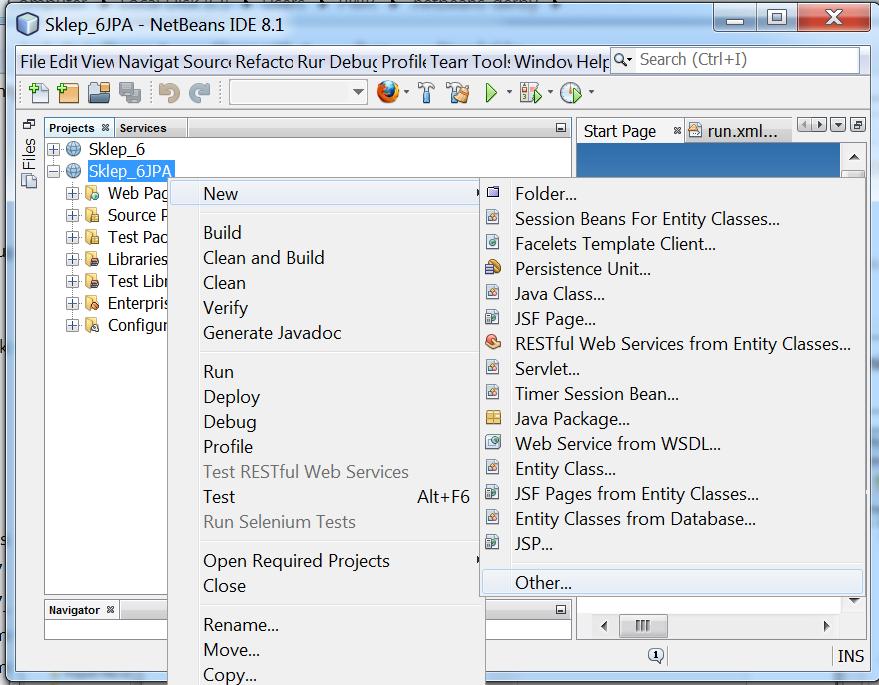Expand the Libraries folder node
The image size is (879, 685).
[x=72, y=259]
